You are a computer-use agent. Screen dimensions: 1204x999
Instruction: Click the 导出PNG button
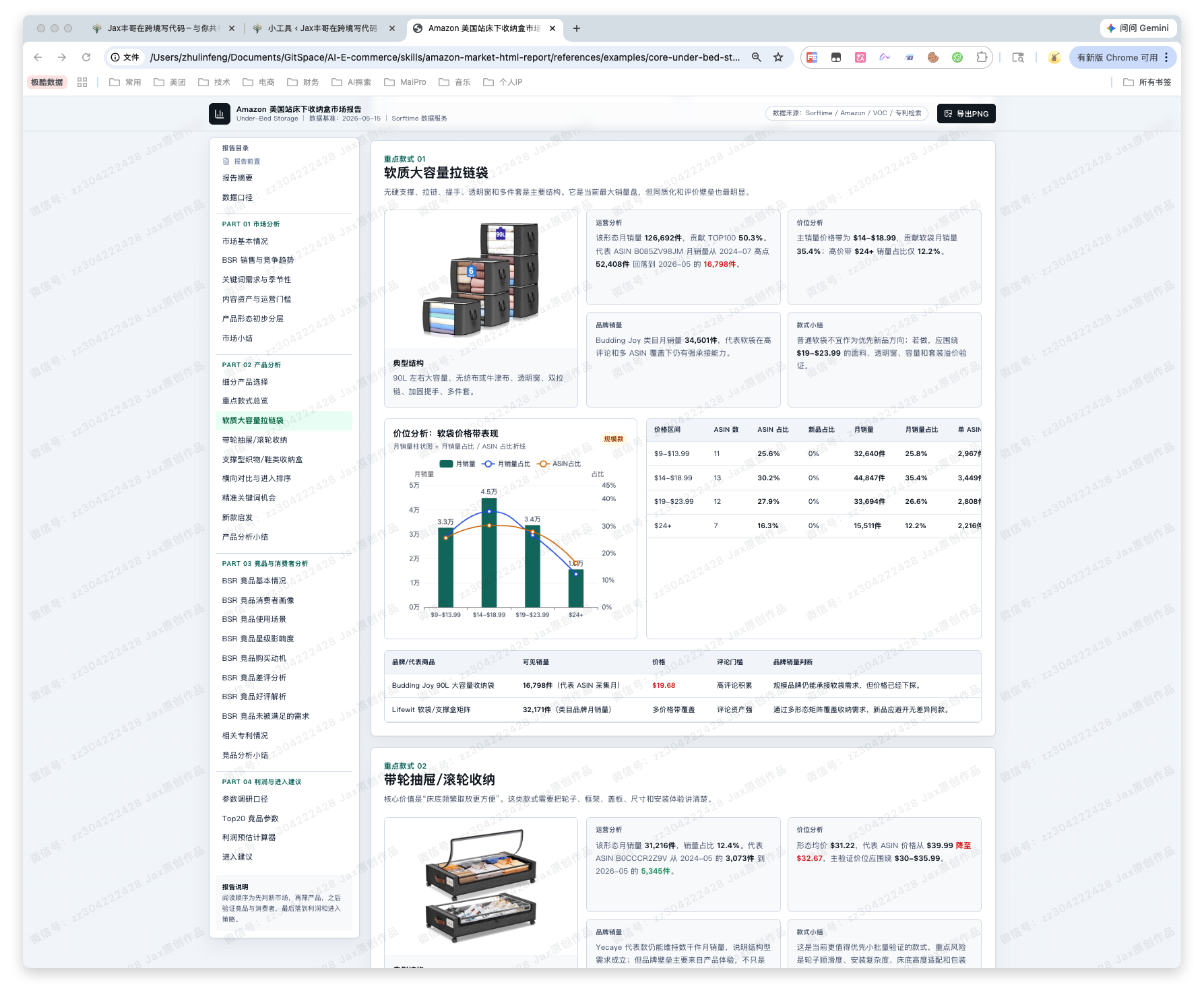tap(966, 114)
